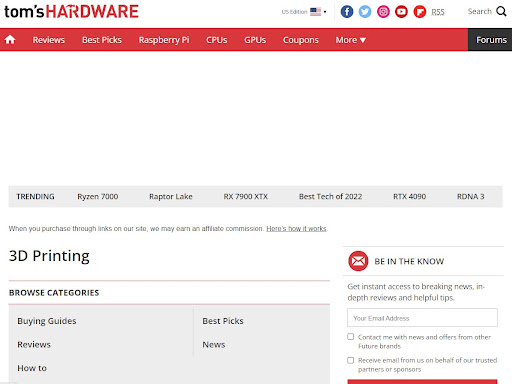Open the Raspberry Pi nav item

point(164,40)
